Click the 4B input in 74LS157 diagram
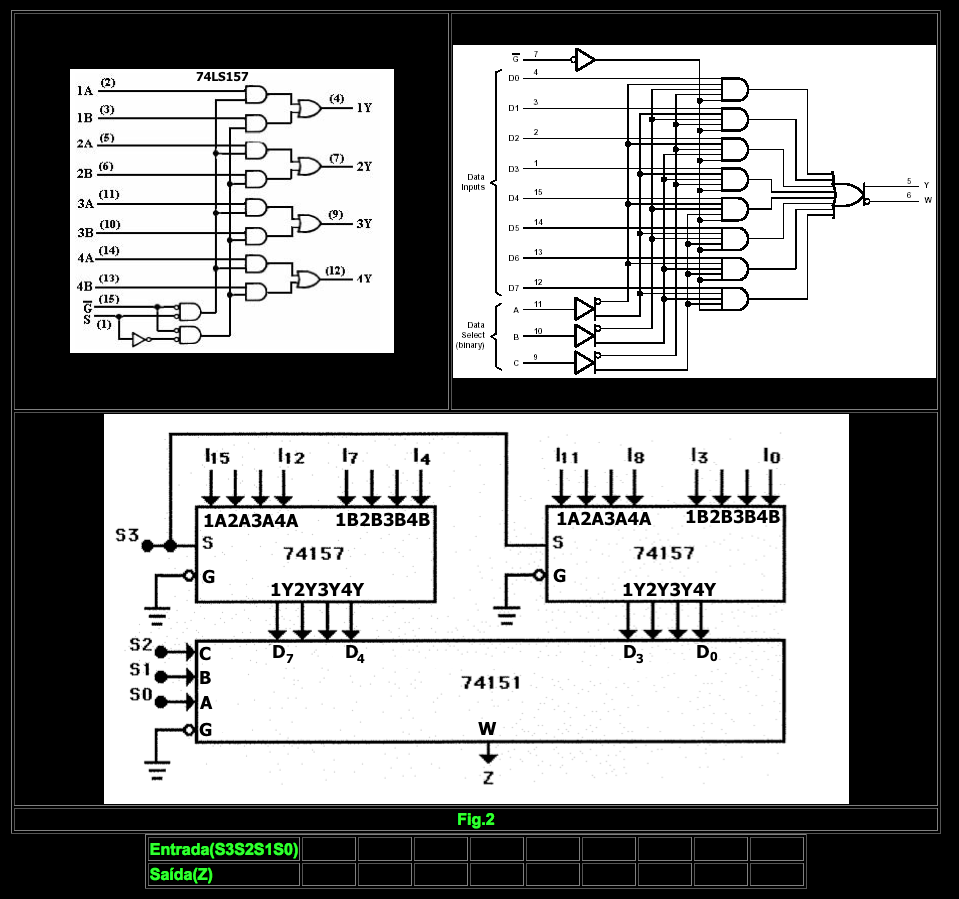This screenshot has width=959, height=899. tap(84, 286)
